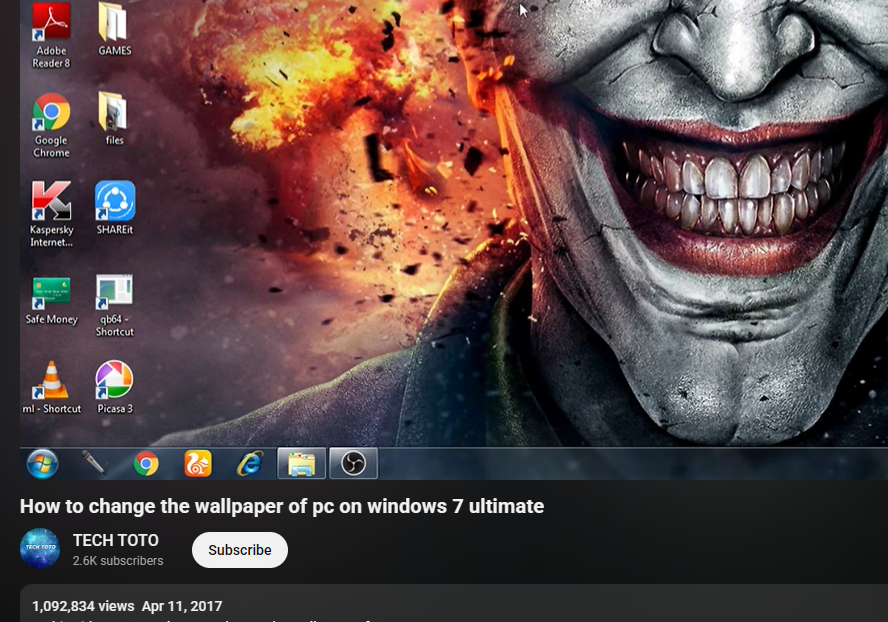Launch the ml - Shortcut VLC cone icon

52,387
